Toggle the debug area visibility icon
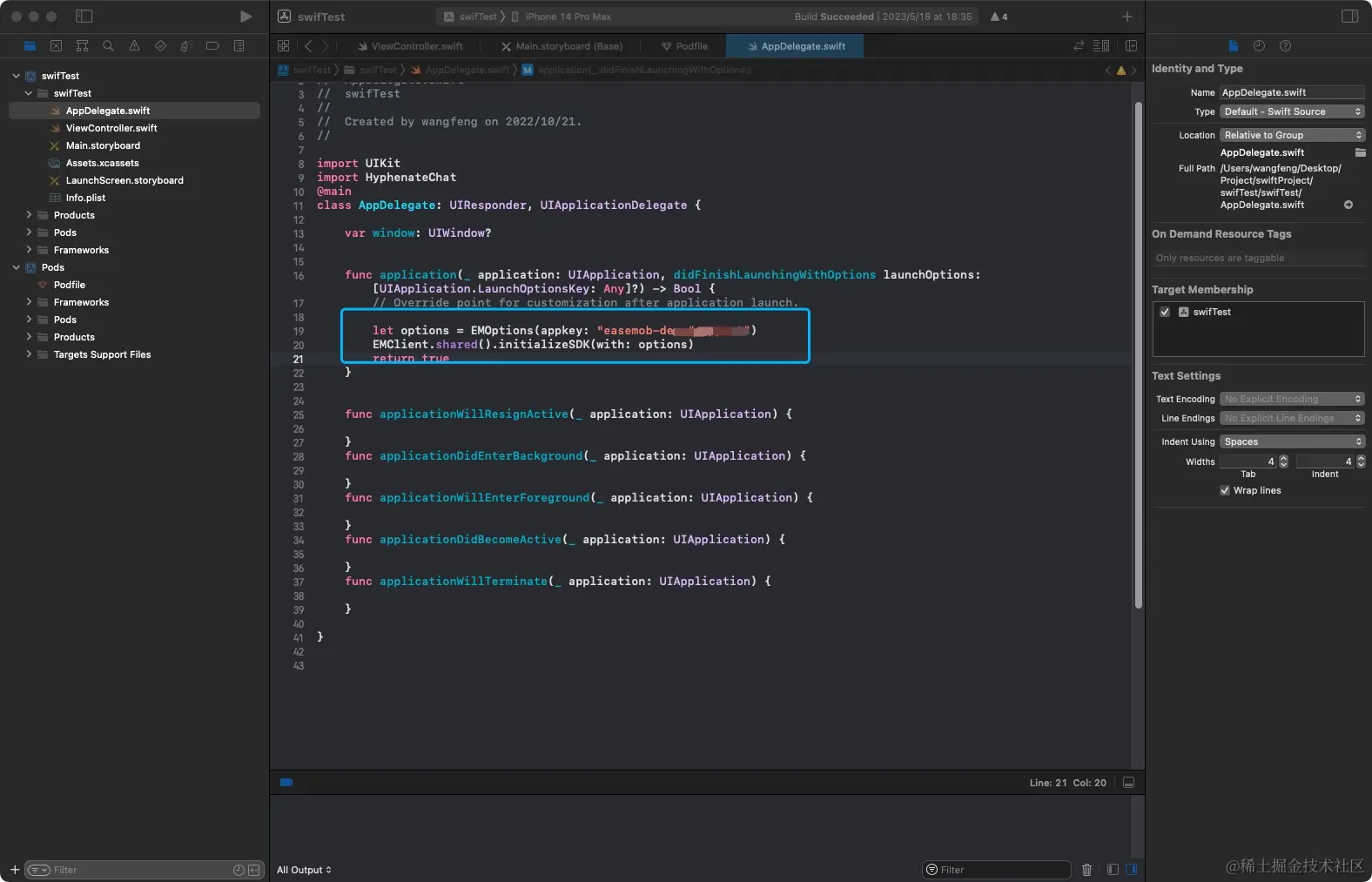The height and width of the screenshot is (882, 1372). coord(1128,783)
